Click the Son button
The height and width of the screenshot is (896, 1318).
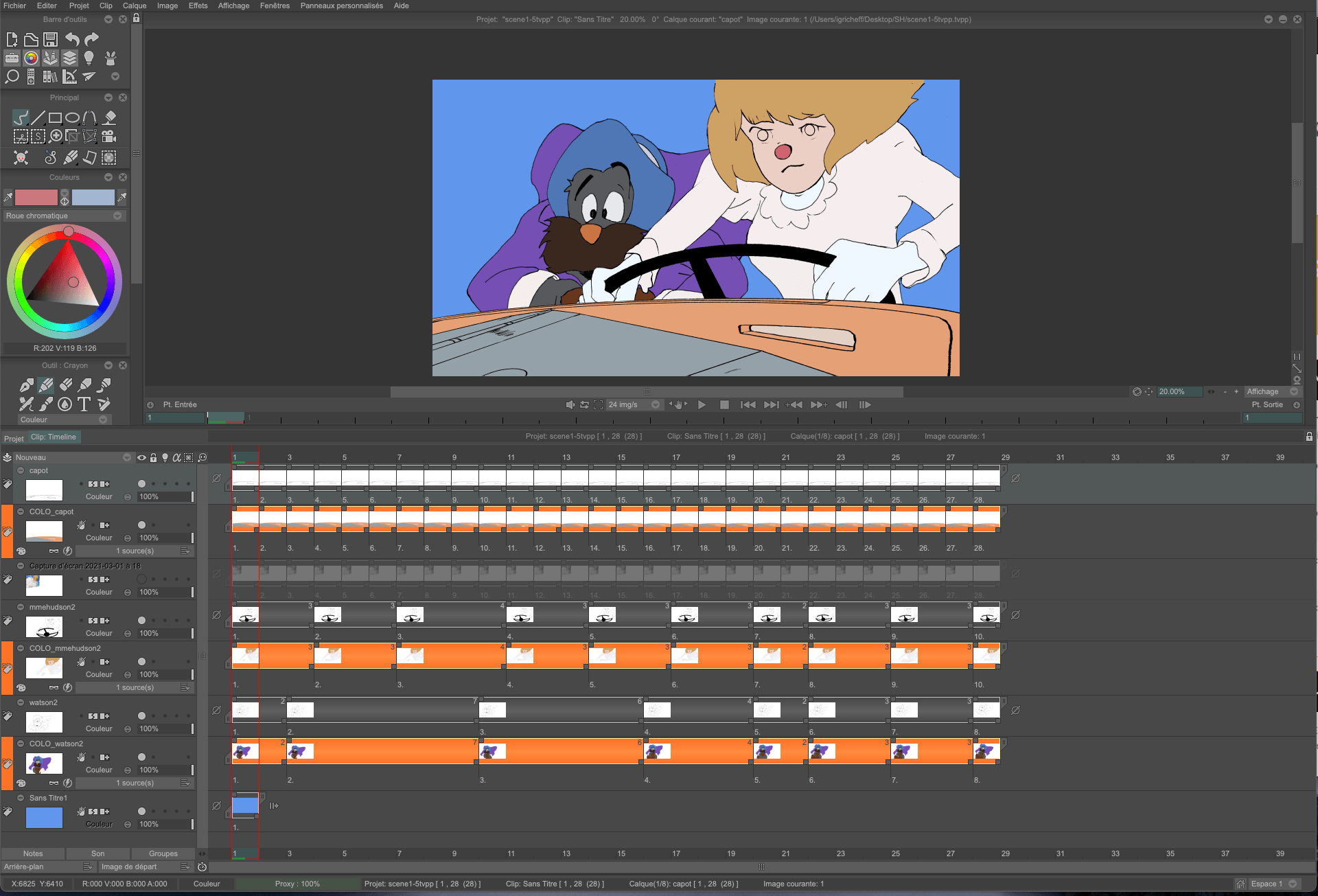[x=98, y=853]
